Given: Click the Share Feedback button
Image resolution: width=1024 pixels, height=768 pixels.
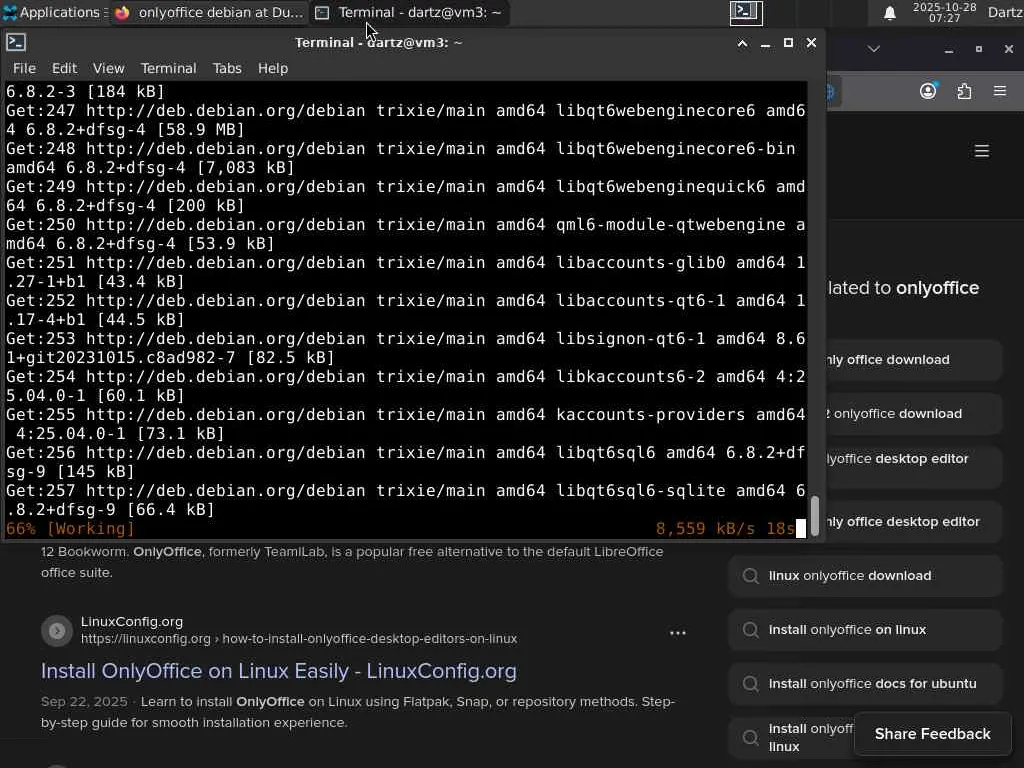Looking at the screenshot, I should pos(932,734).
